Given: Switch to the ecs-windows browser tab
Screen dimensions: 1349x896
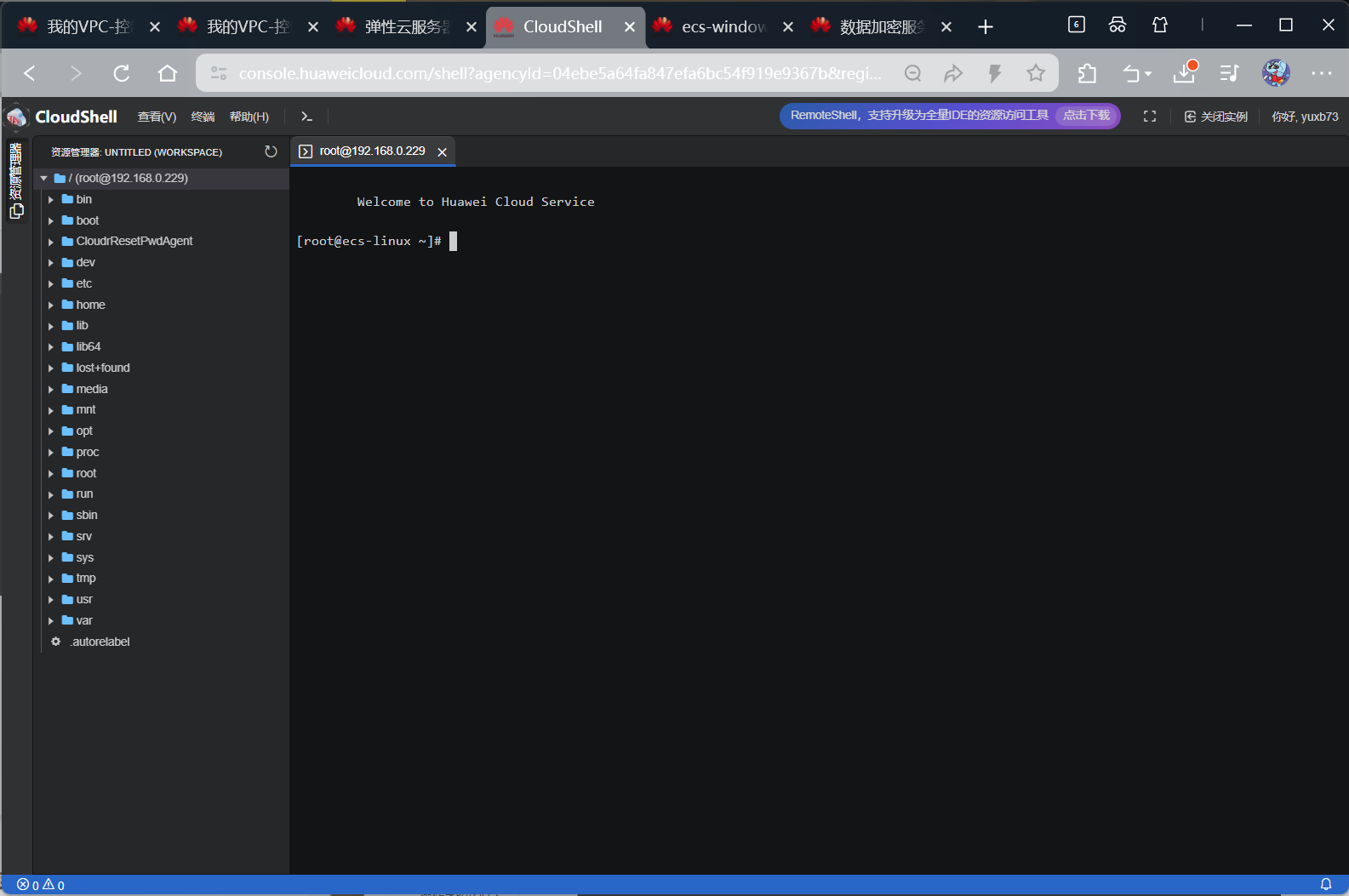Looking at the screenshot, I should click(723, 27).
